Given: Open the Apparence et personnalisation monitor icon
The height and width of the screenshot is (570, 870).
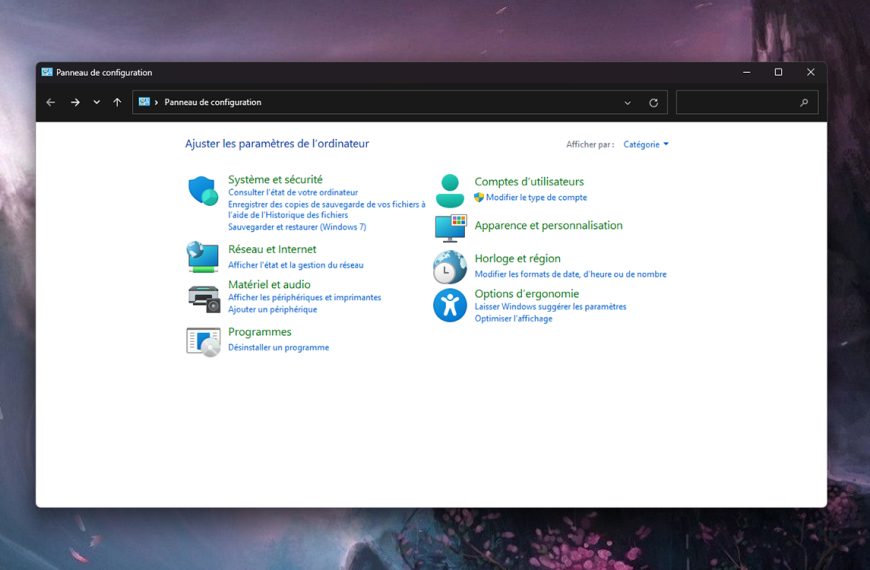Looking at the screenshot, I should click(x=451, y=228).
